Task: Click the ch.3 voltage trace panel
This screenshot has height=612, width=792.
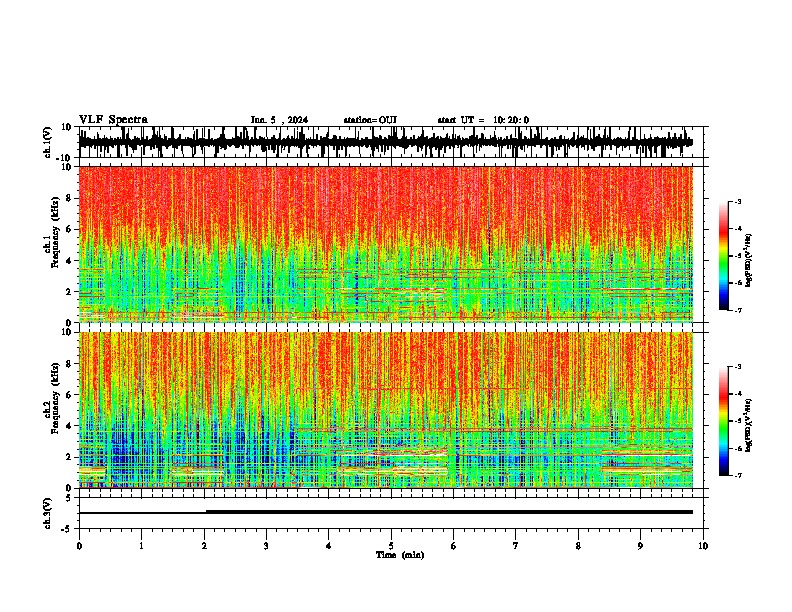Action: (x=393, y=513)
